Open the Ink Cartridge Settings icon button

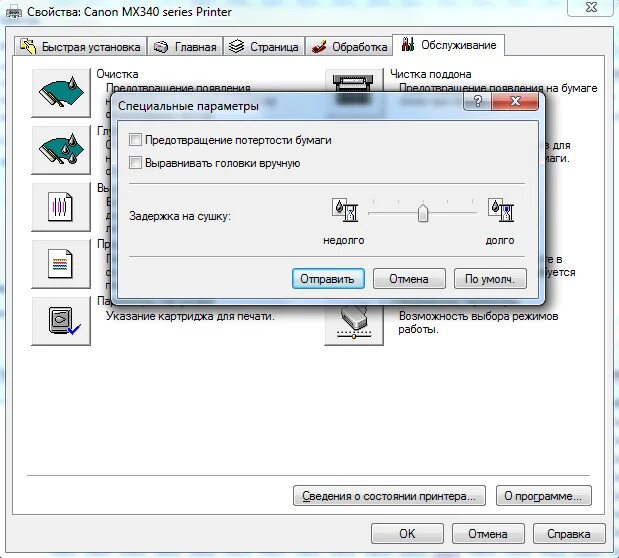coord(61,321)
